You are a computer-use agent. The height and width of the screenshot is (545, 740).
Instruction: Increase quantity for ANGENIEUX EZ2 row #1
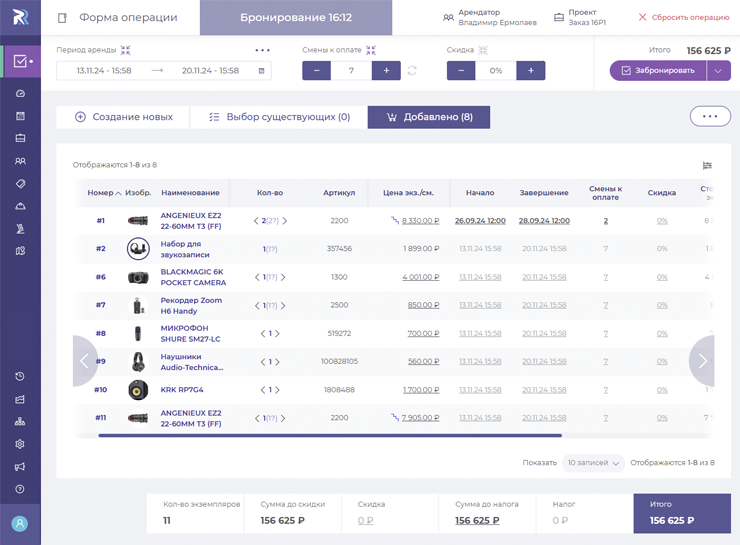click(285, 221)
